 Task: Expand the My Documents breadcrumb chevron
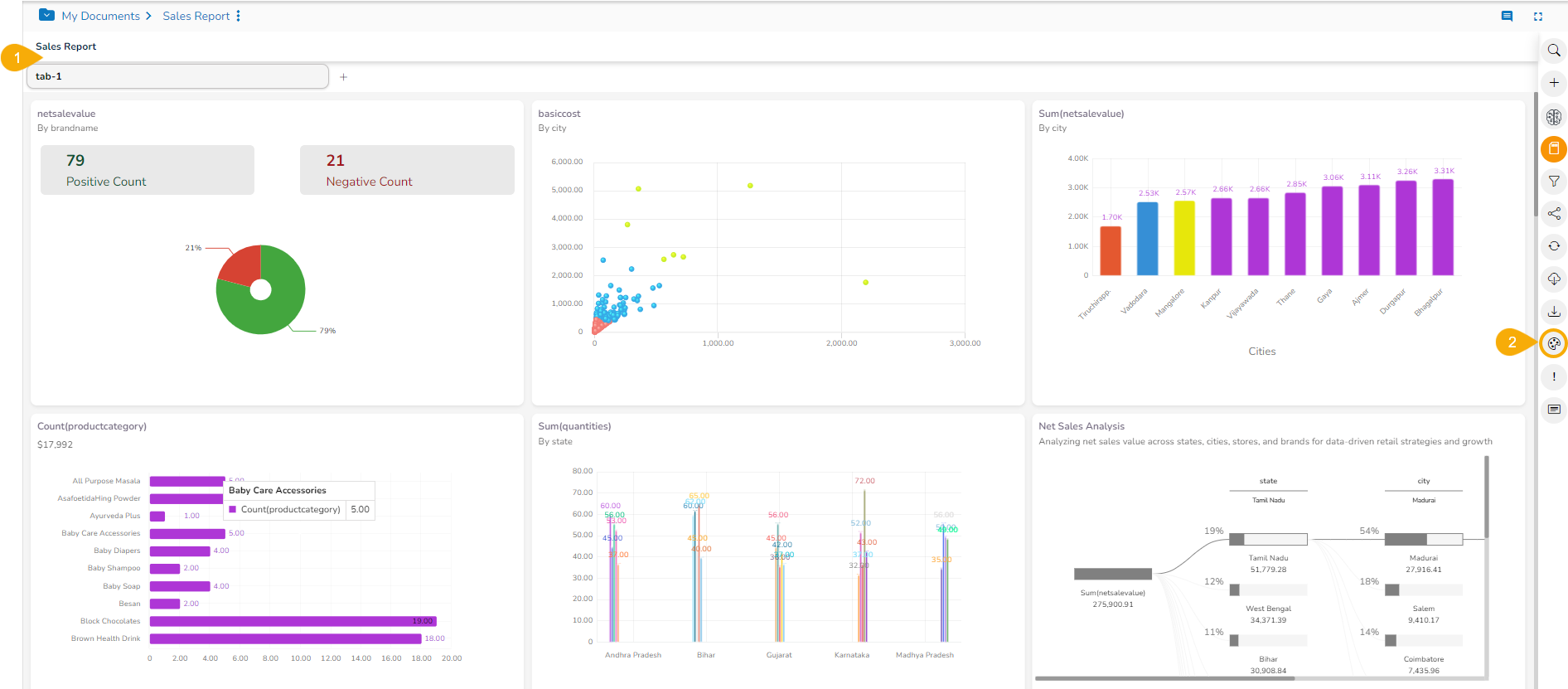(x=148, y=16)
